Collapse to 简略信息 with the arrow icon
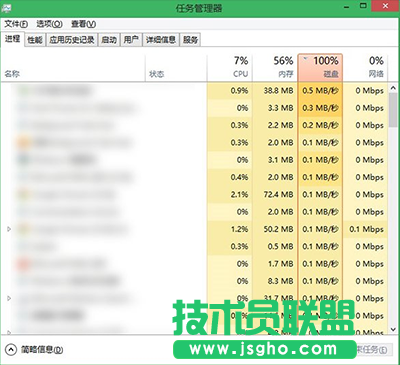 [11, 350]
